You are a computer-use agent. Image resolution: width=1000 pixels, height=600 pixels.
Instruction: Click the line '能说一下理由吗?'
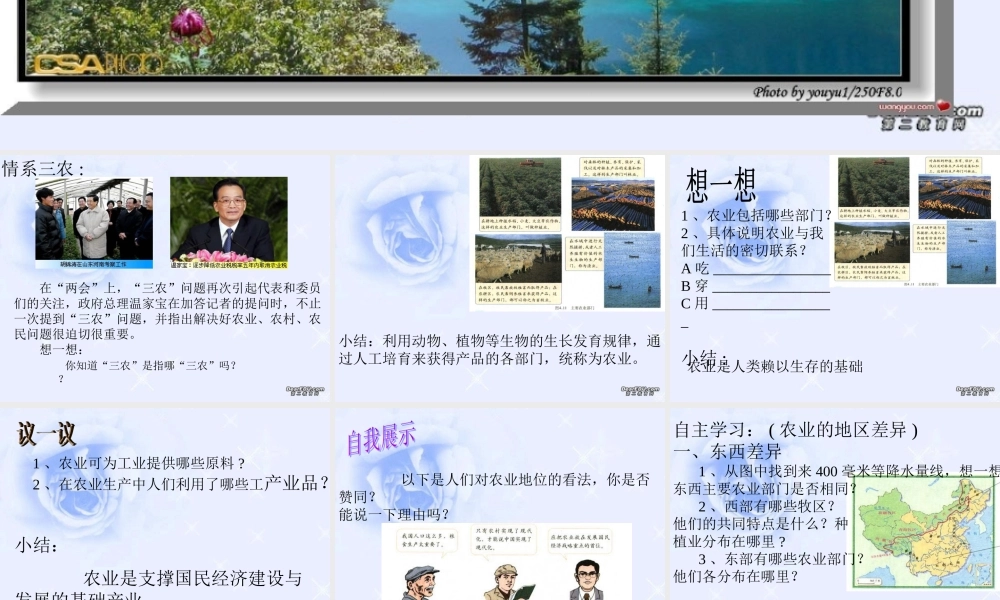tap(394, 515)
